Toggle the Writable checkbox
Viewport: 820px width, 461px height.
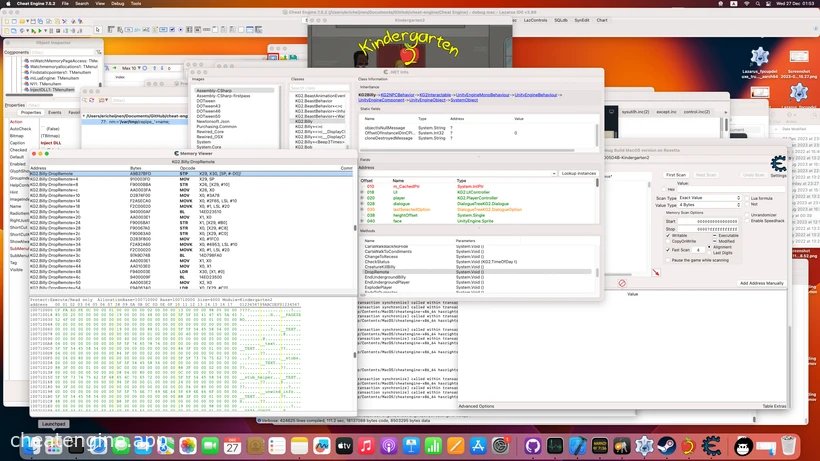click(668, 236)
